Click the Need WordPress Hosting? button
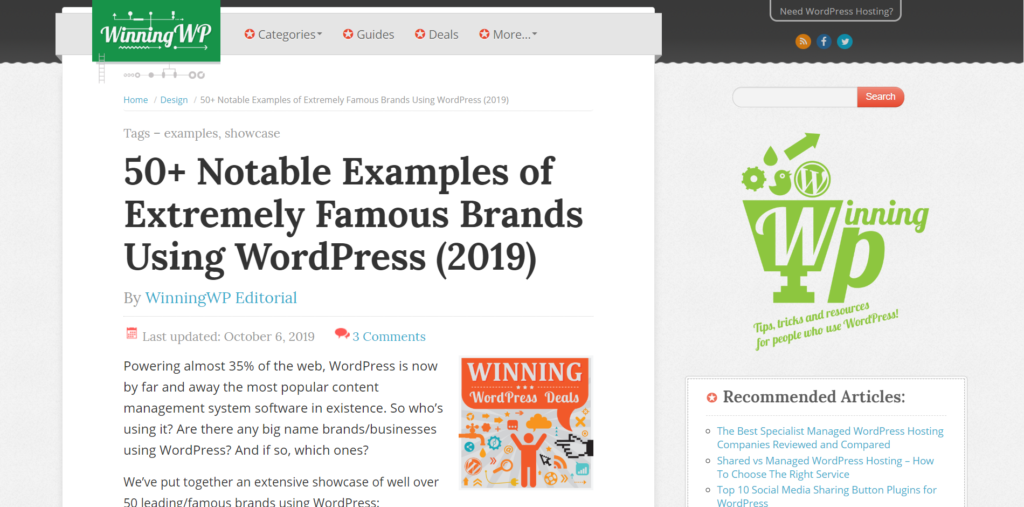The width and height of the screenshot is (1024, 507). point(835,10)
